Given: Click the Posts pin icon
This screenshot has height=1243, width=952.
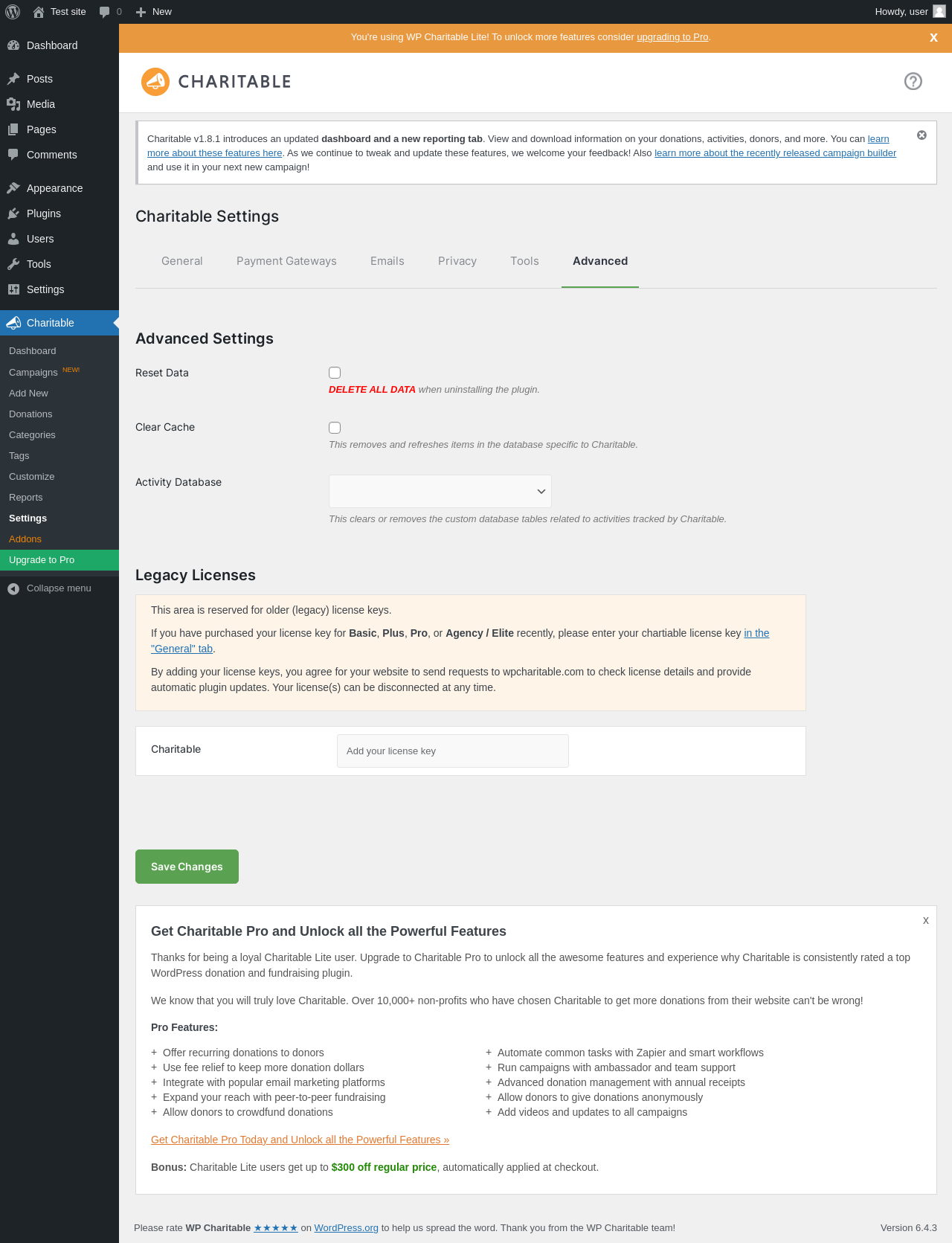Looking at the screenshot, I should [13, 79].
